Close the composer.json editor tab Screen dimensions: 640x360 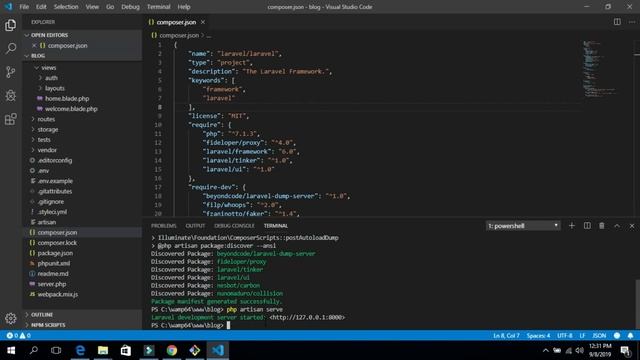pos(203,22)
